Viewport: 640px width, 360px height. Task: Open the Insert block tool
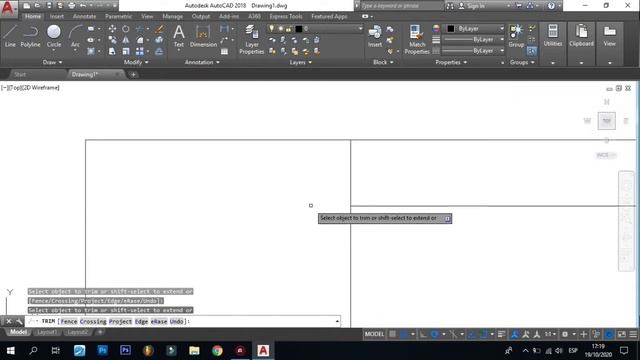tap(375, 36)
